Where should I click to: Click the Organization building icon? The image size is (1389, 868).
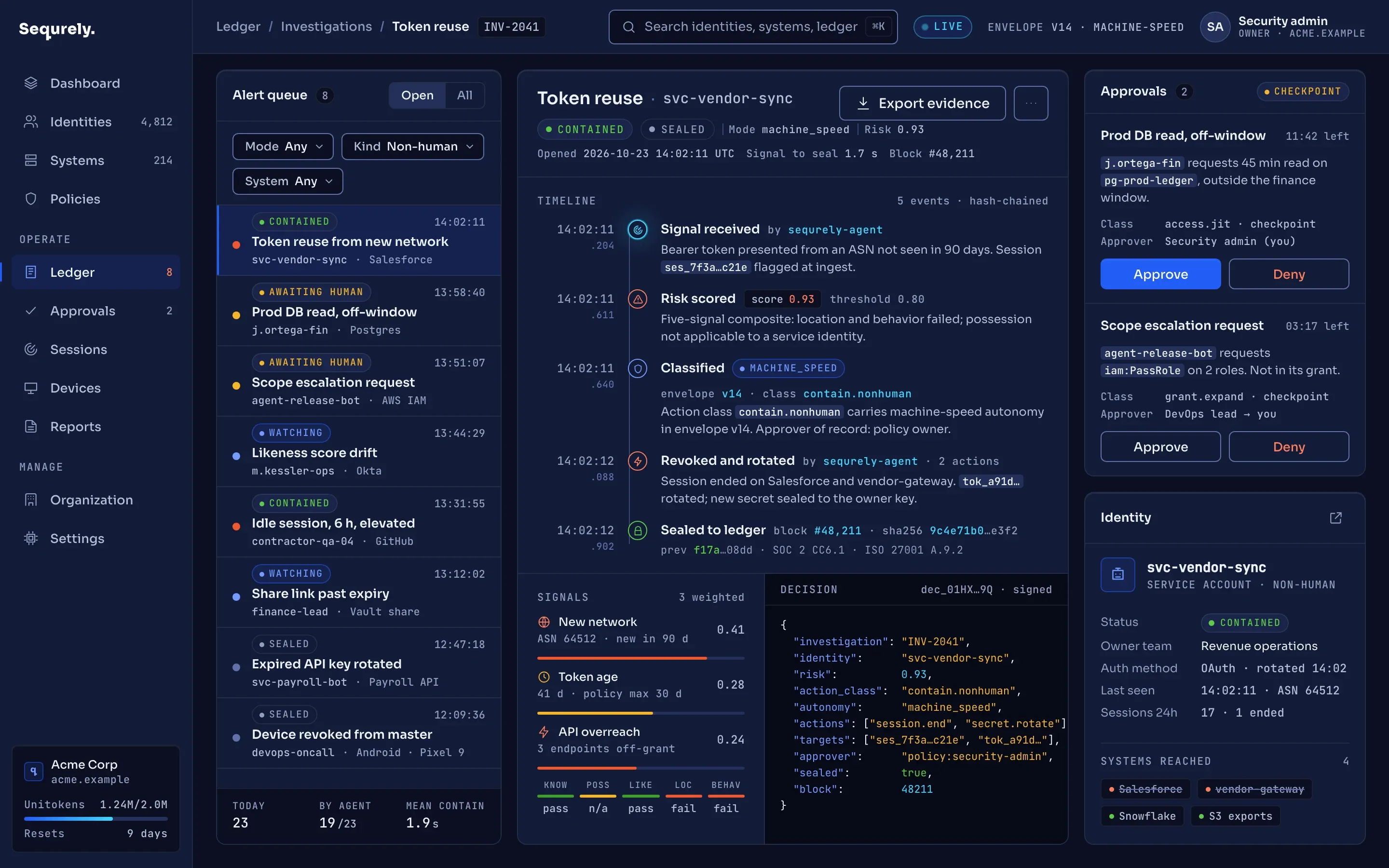tap(31, 500)
